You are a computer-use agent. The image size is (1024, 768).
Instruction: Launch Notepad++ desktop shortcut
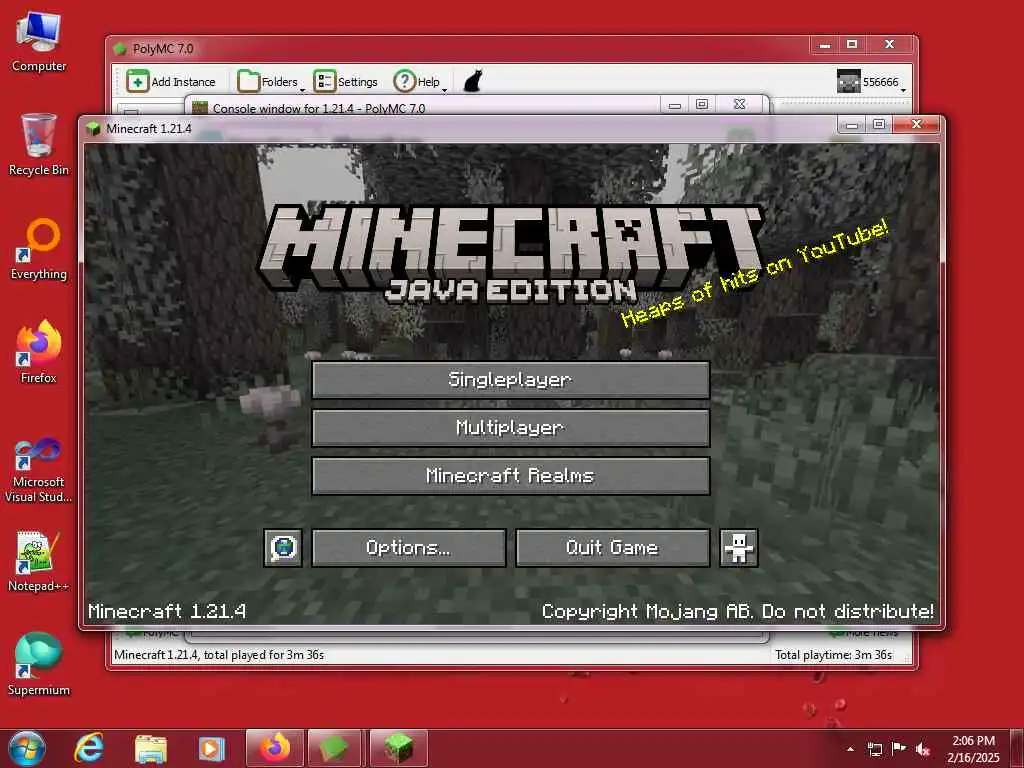(39, 562)
